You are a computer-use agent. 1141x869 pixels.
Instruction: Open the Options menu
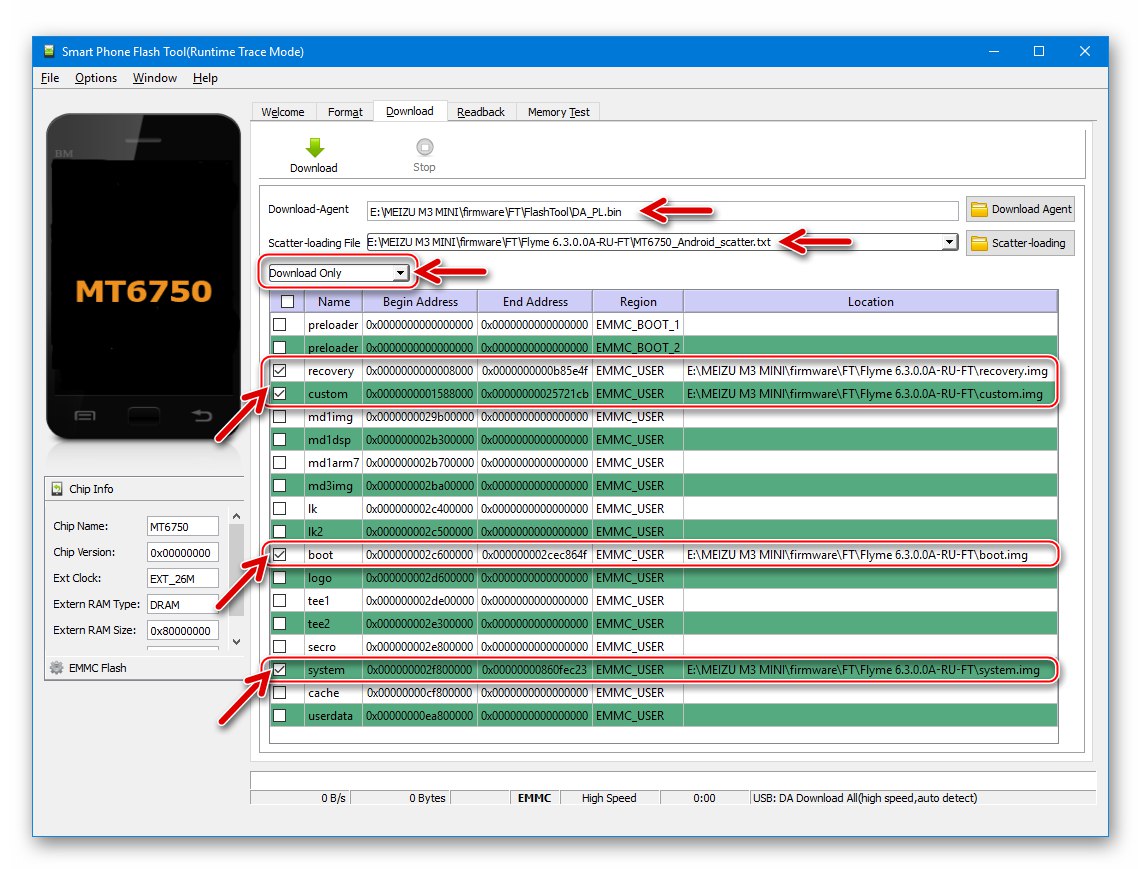[x=95, y=77]
